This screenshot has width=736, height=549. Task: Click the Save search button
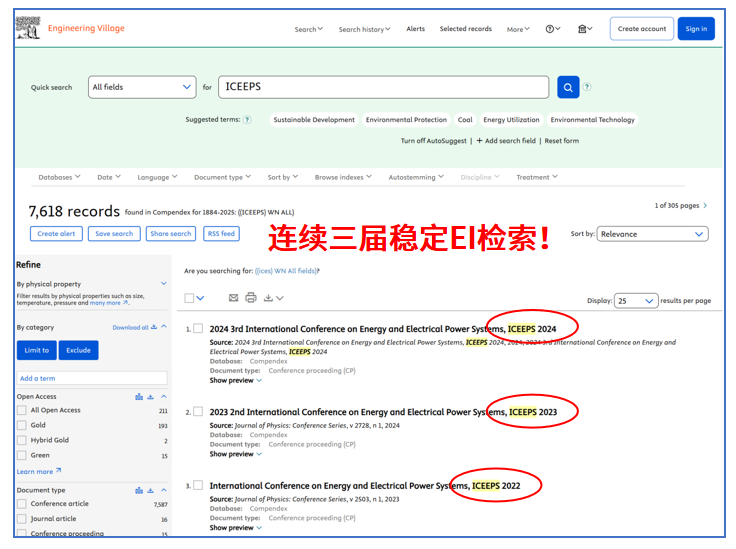[x=114, y=234]
